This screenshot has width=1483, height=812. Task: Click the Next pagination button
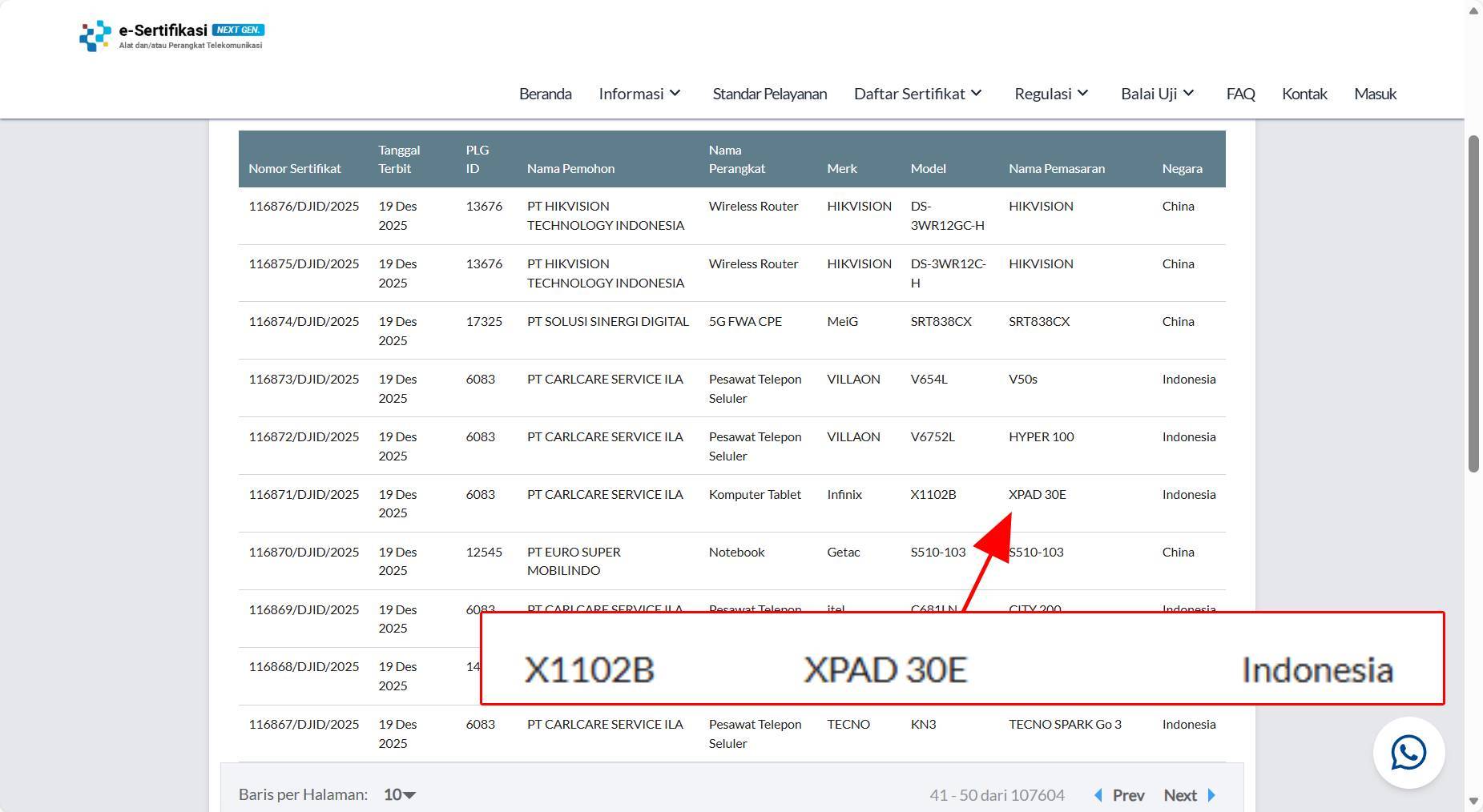click(1179, 795)
